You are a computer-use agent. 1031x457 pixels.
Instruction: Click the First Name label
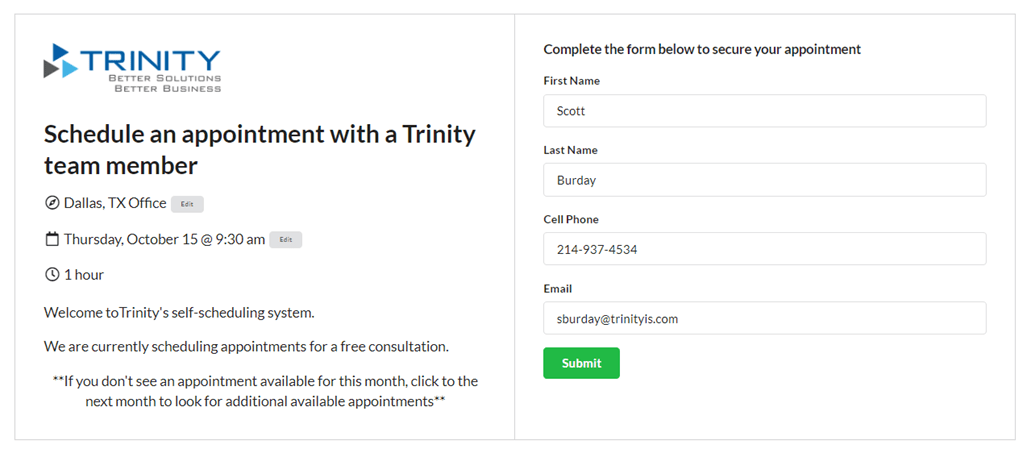571,81
